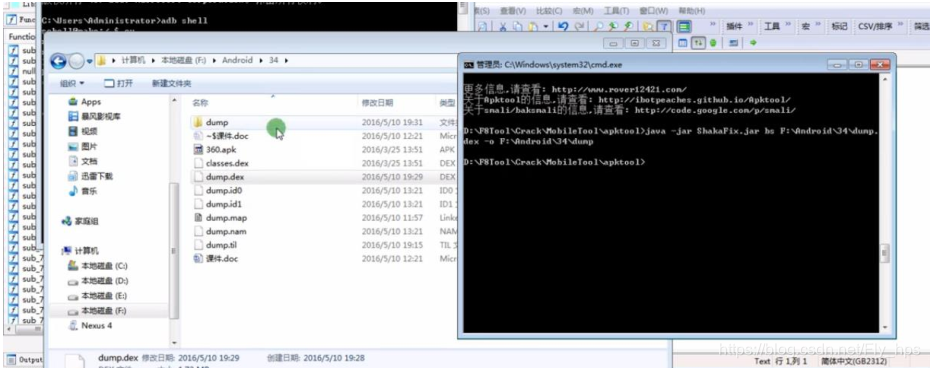Open the 查看(V) menu

(x=512, y=11)
